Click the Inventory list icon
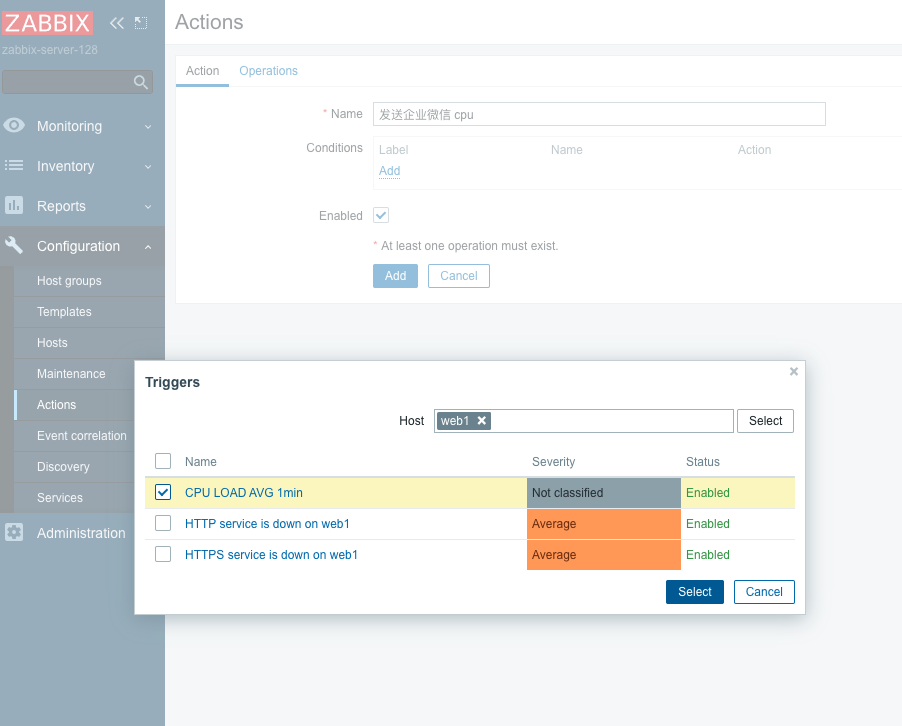 click(x=14, y=166)
